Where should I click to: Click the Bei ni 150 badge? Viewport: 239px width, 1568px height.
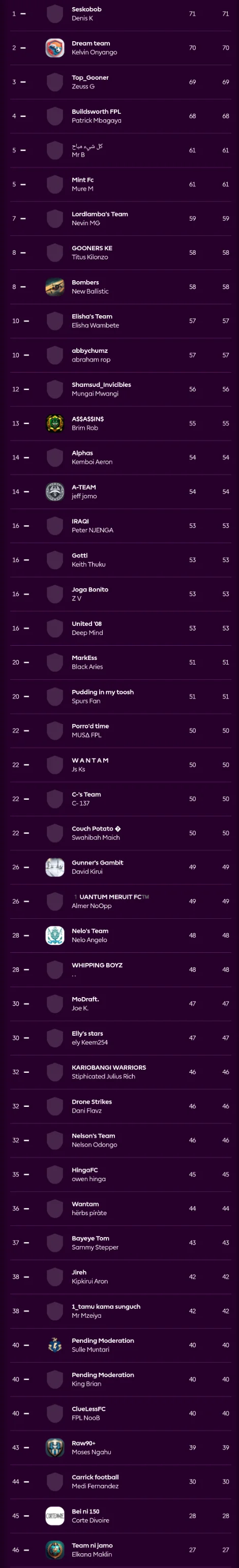[x=55, y=1515]
